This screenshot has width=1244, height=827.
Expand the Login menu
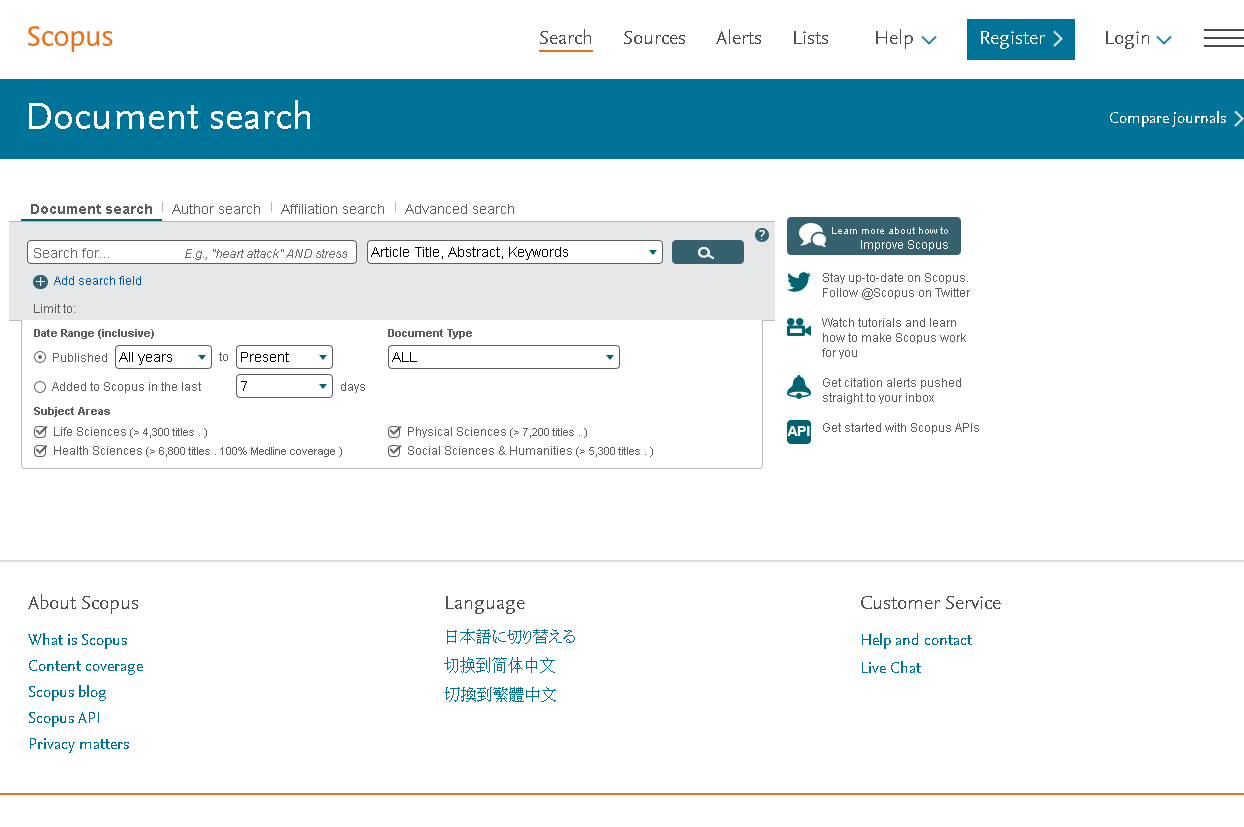point(1138,38)
